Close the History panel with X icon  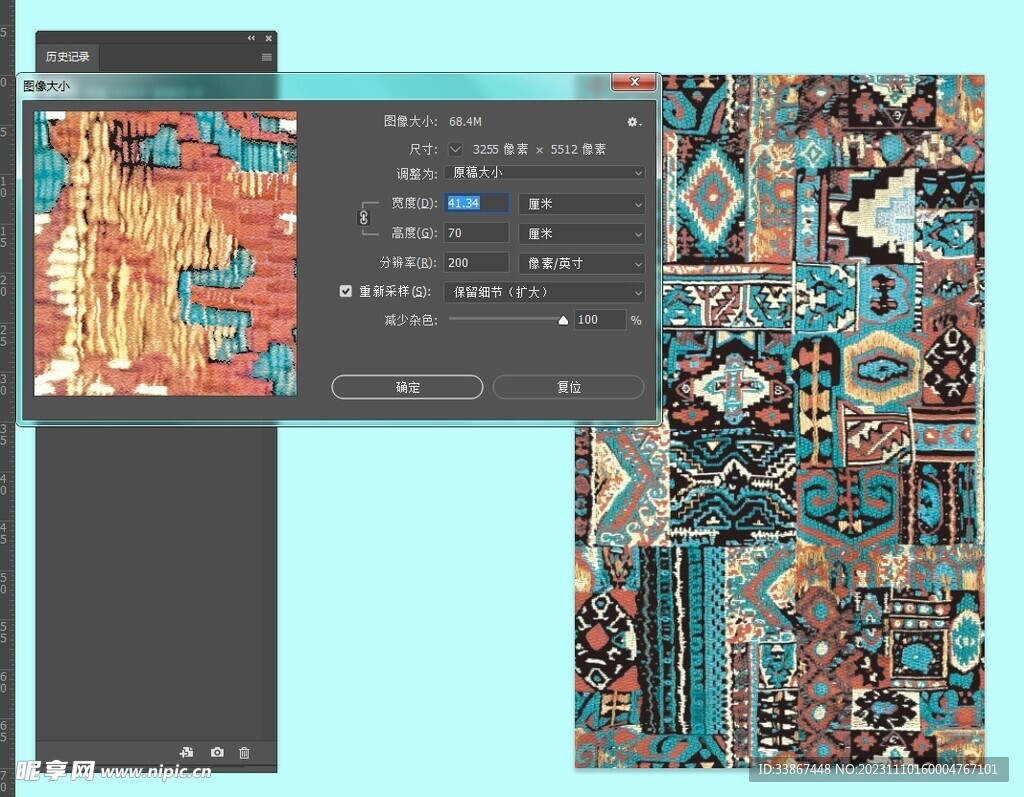tap(268, 38)
